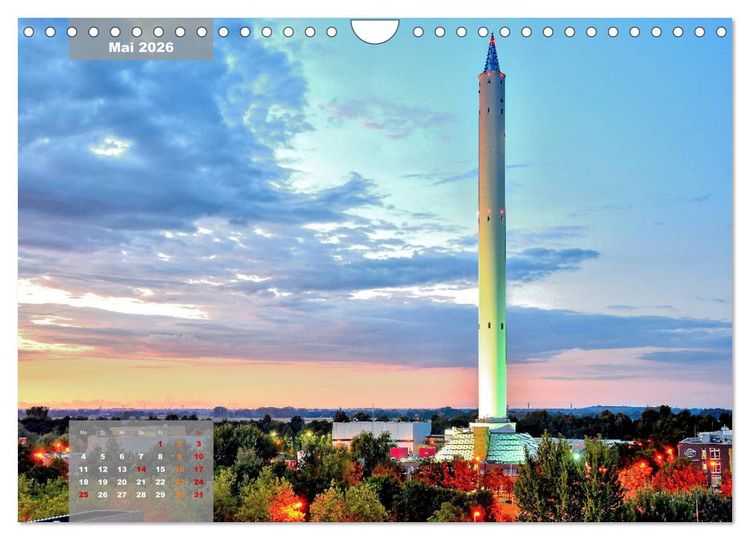Image resolution: width=750 pixels, height=540 pixels.
Task: Select day 4 in the calendar grid
Action: pos(83,457)
